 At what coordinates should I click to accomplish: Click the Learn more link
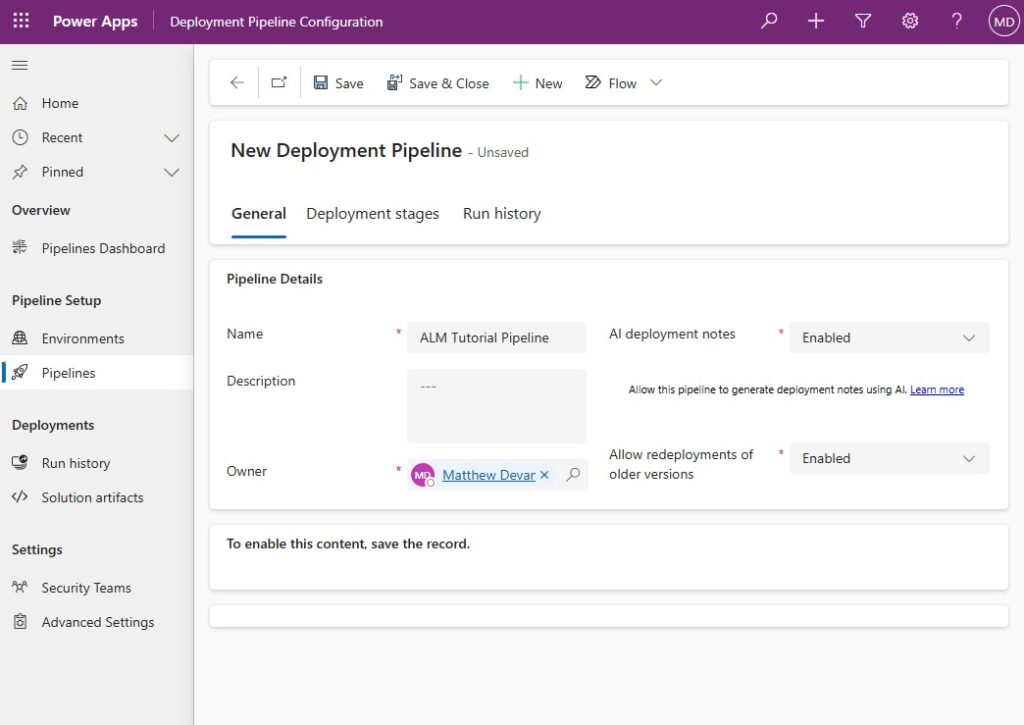pos(936,390)
